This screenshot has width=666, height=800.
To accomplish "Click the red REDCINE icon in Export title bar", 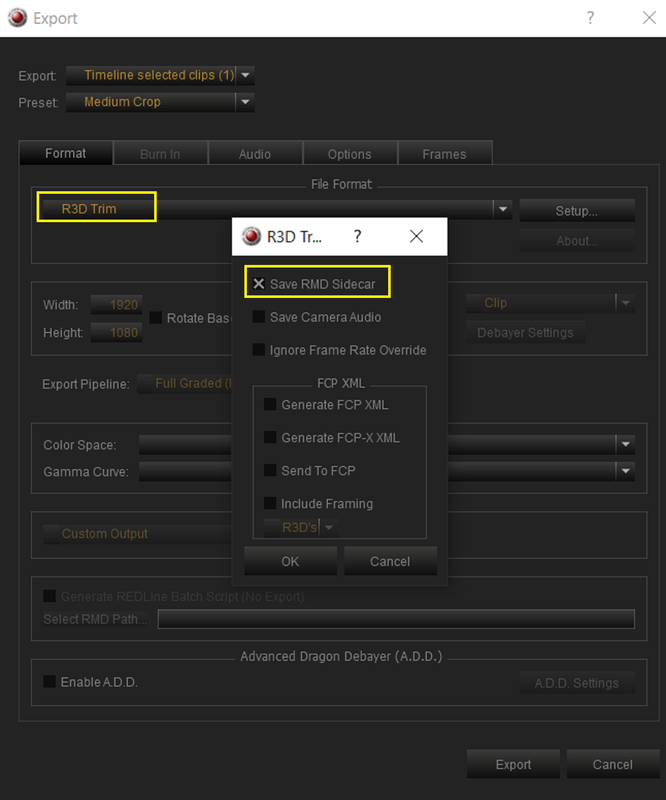I will [17, 18].
